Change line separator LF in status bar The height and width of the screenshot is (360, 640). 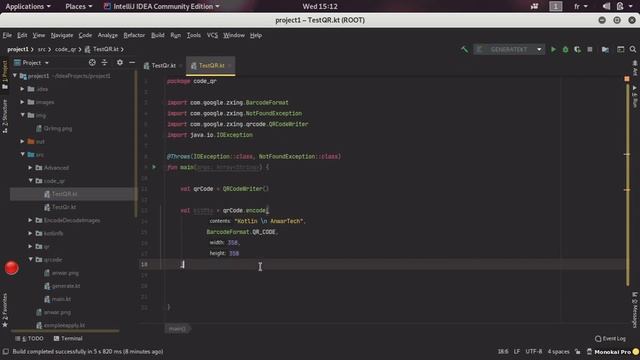(517, 351)
